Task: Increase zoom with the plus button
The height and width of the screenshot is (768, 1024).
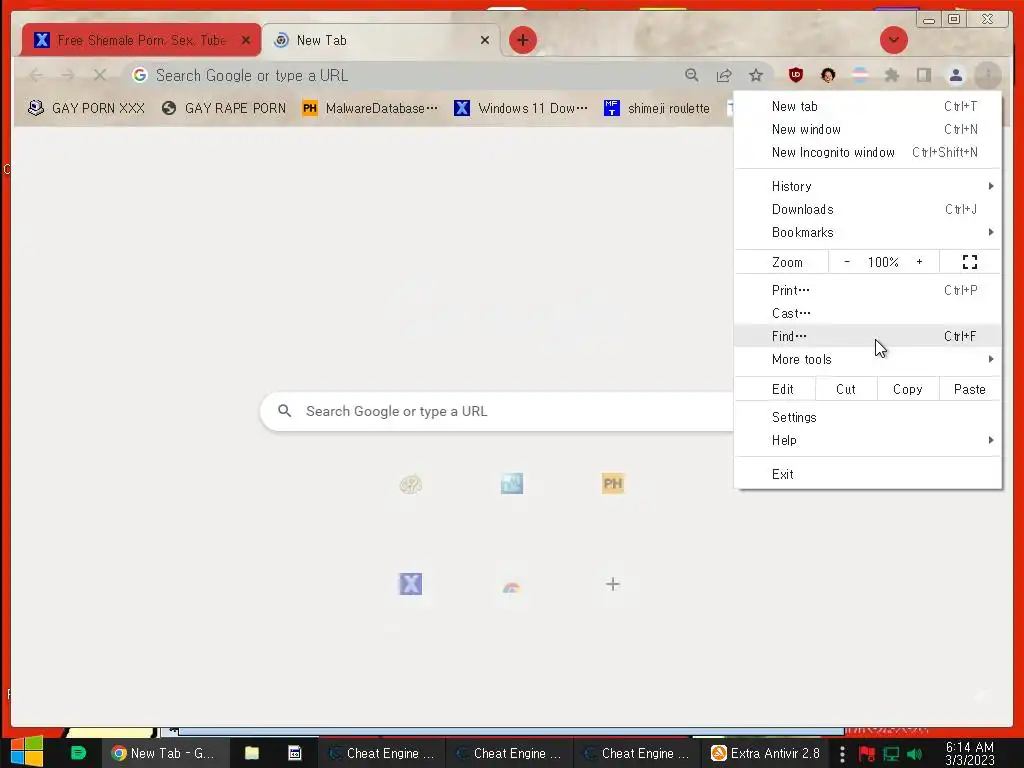Action: (x=919, y=262)
